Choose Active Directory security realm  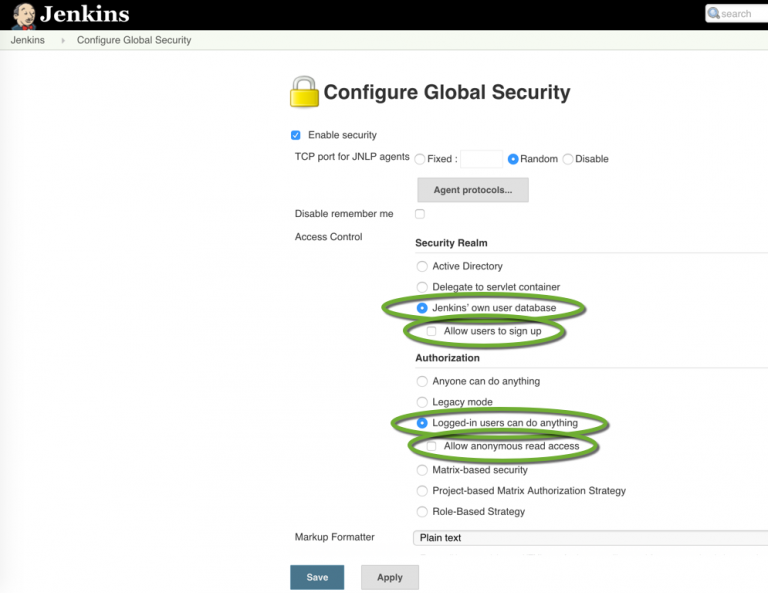[422, 266]
